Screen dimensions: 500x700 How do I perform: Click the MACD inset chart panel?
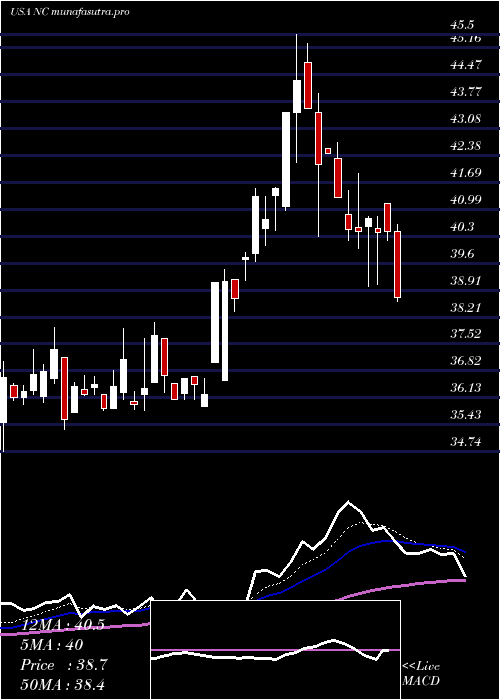(275, 650)
